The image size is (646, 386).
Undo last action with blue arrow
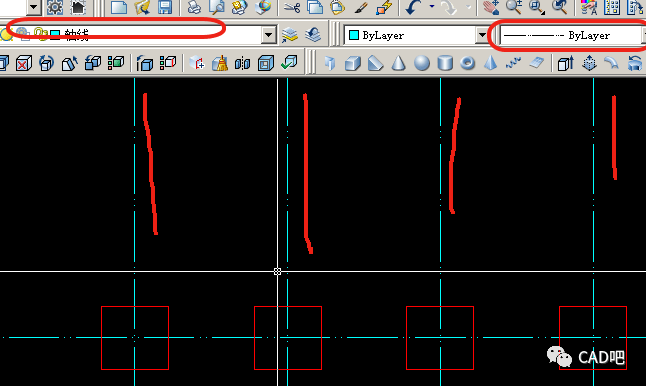[413, 7]
